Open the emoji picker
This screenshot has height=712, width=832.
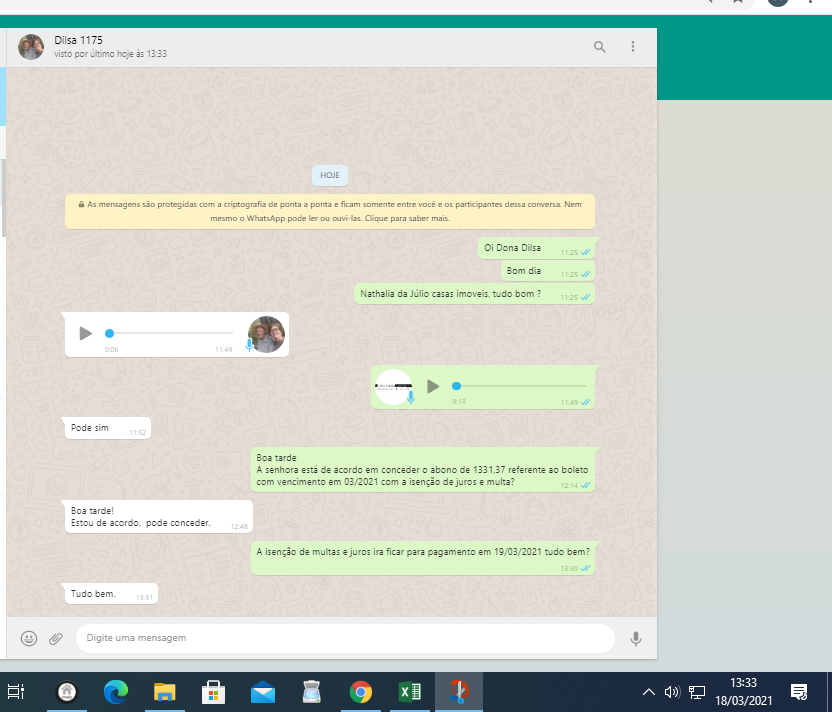tap(29, 638)
